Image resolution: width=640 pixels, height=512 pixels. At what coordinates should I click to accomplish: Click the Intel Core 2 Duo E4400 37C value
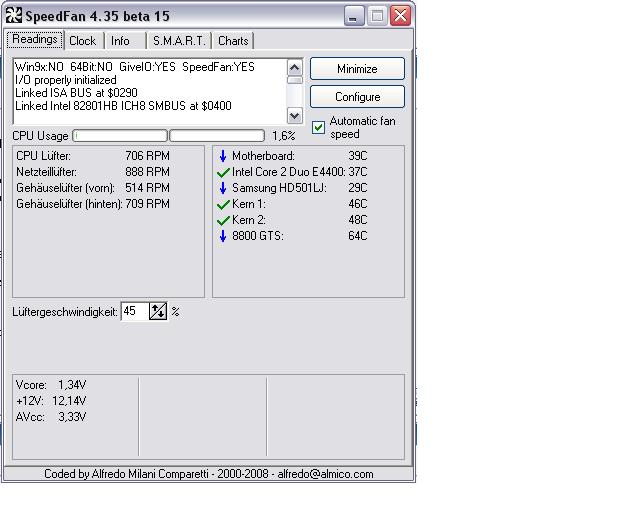358,172
